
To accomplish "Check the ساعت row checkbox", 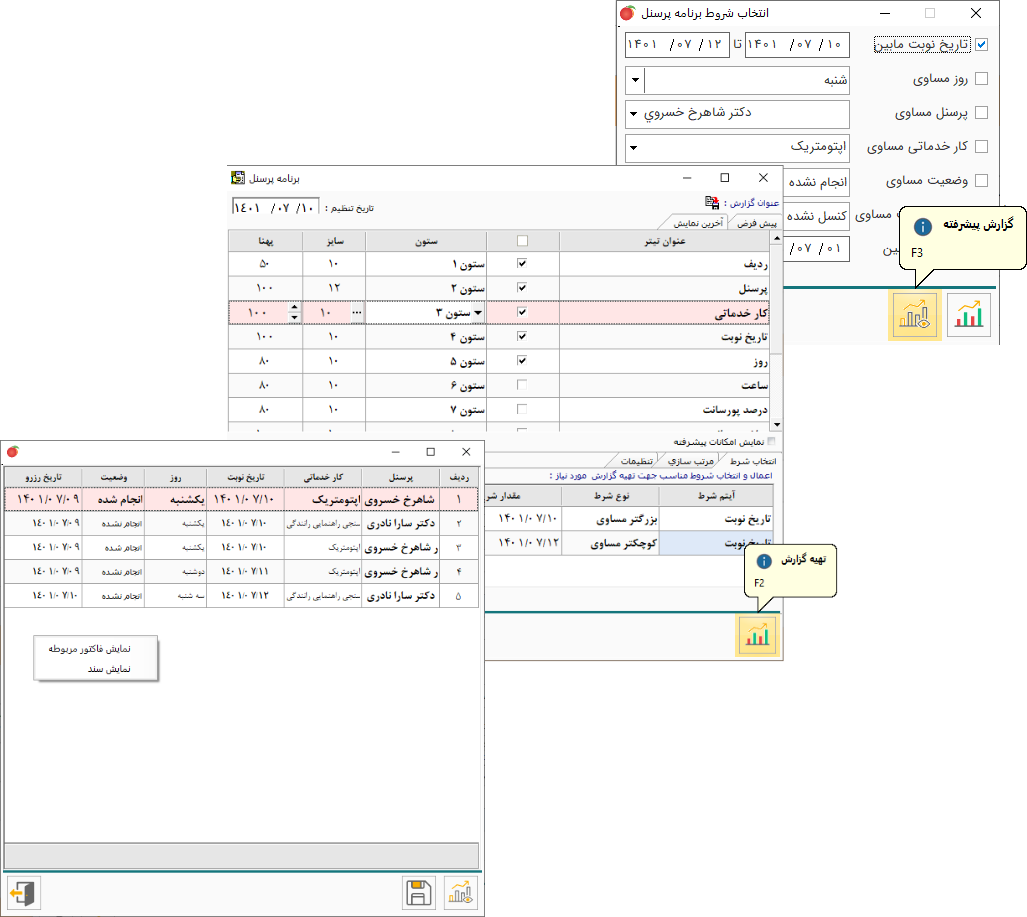I will (522, 385).
